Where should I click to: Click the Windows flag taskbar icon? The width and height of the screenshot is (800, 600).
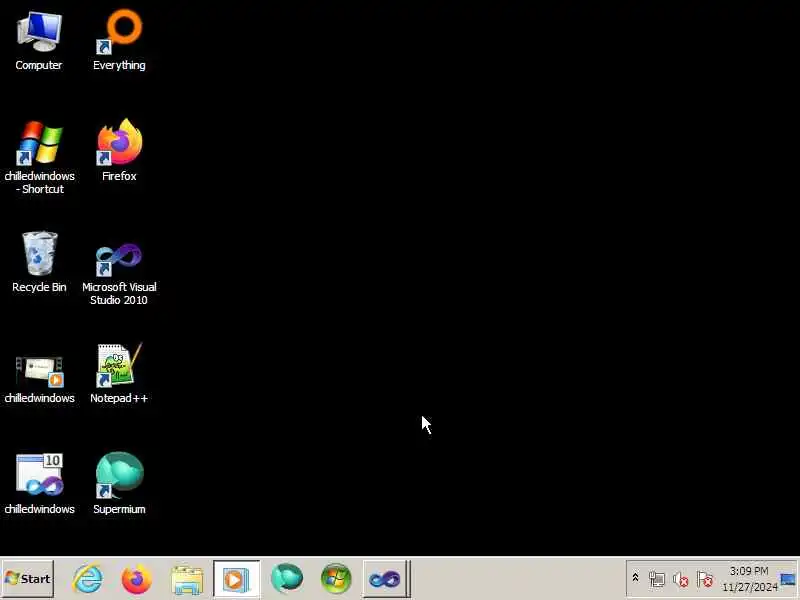[336, 579]
